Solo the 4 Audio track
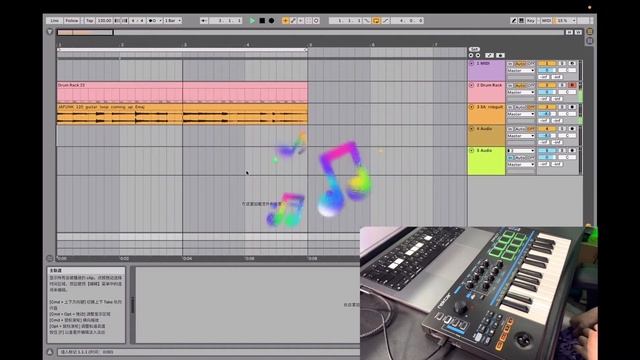The height and width of the screenshot is (360, 640). (562, 129)
